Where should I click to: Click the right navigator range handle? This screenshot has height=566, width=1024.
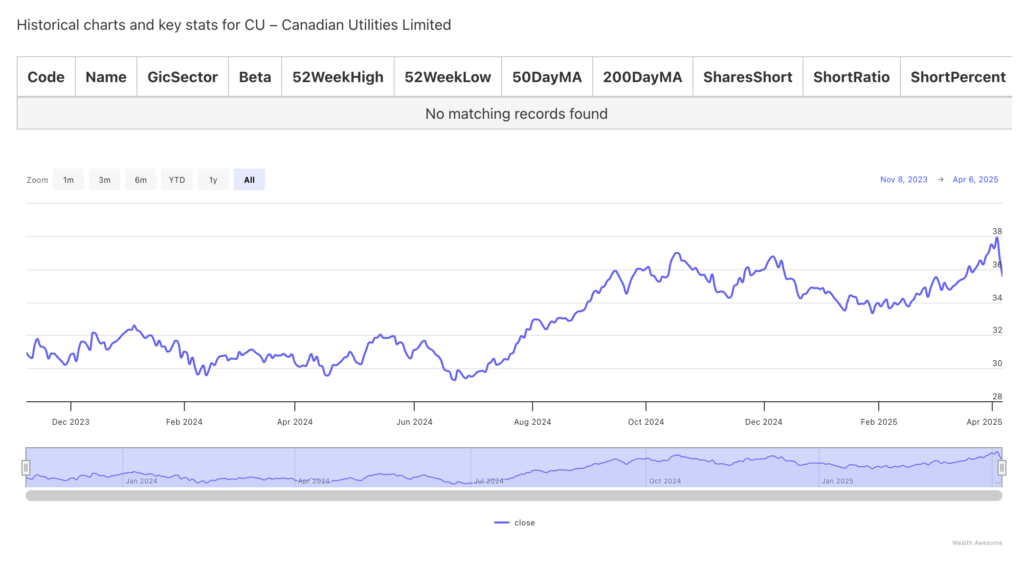[1001, 467]
